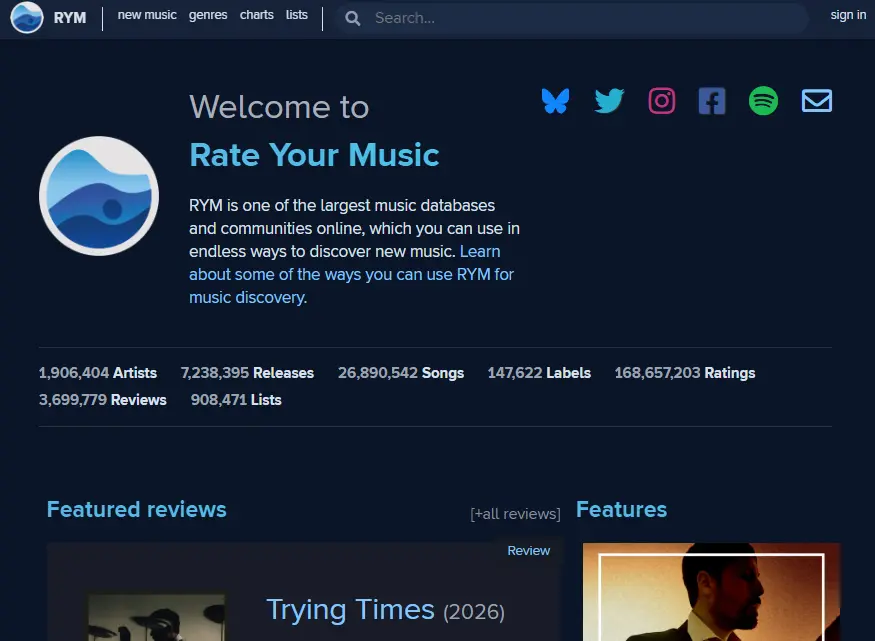Click the 3,699,779 Reviews stat
This screenshot has width=875, height=641.
coord(103,400)
